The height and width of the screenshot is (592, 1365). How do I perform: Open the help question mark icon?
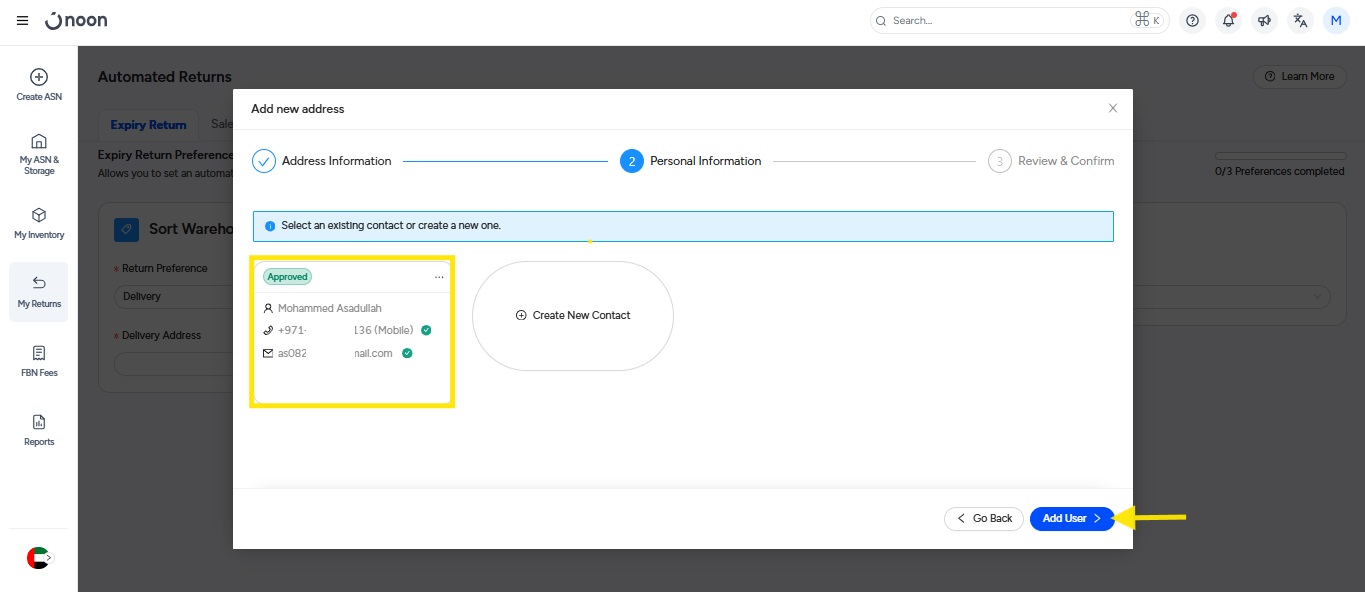(x=1192, y=21)
